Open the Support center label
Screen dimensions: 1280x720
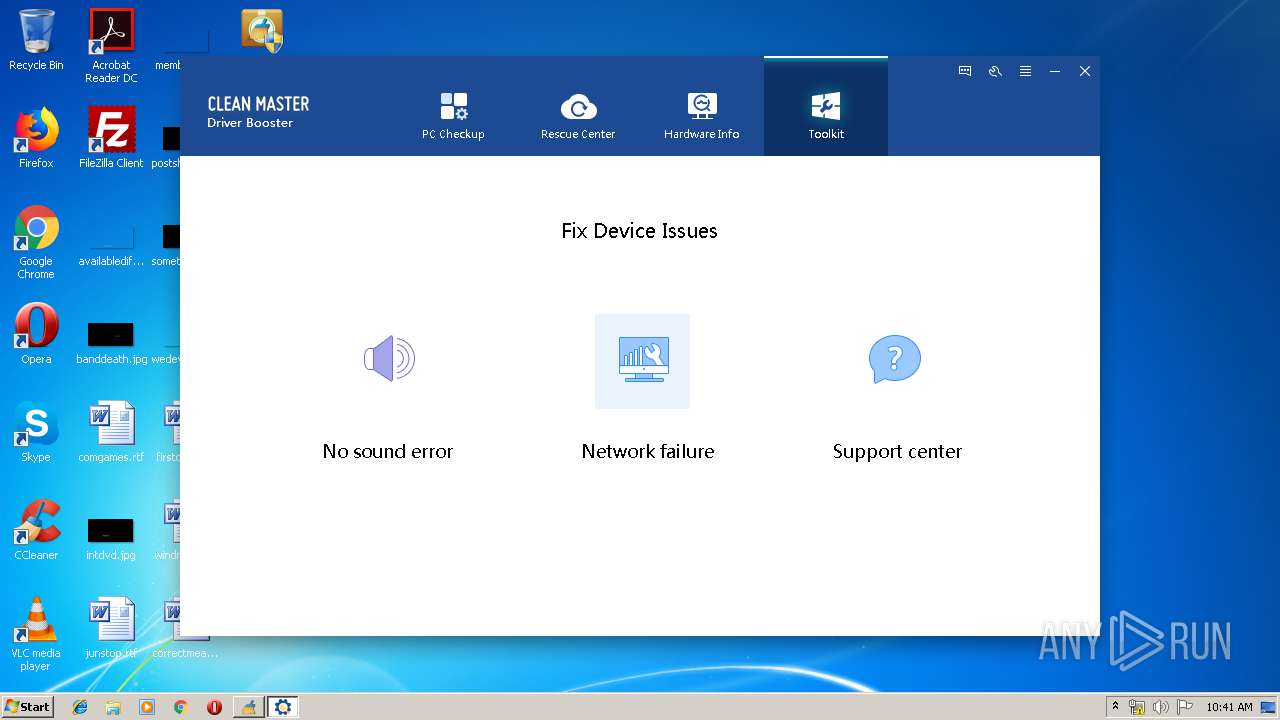coord(897,451)
